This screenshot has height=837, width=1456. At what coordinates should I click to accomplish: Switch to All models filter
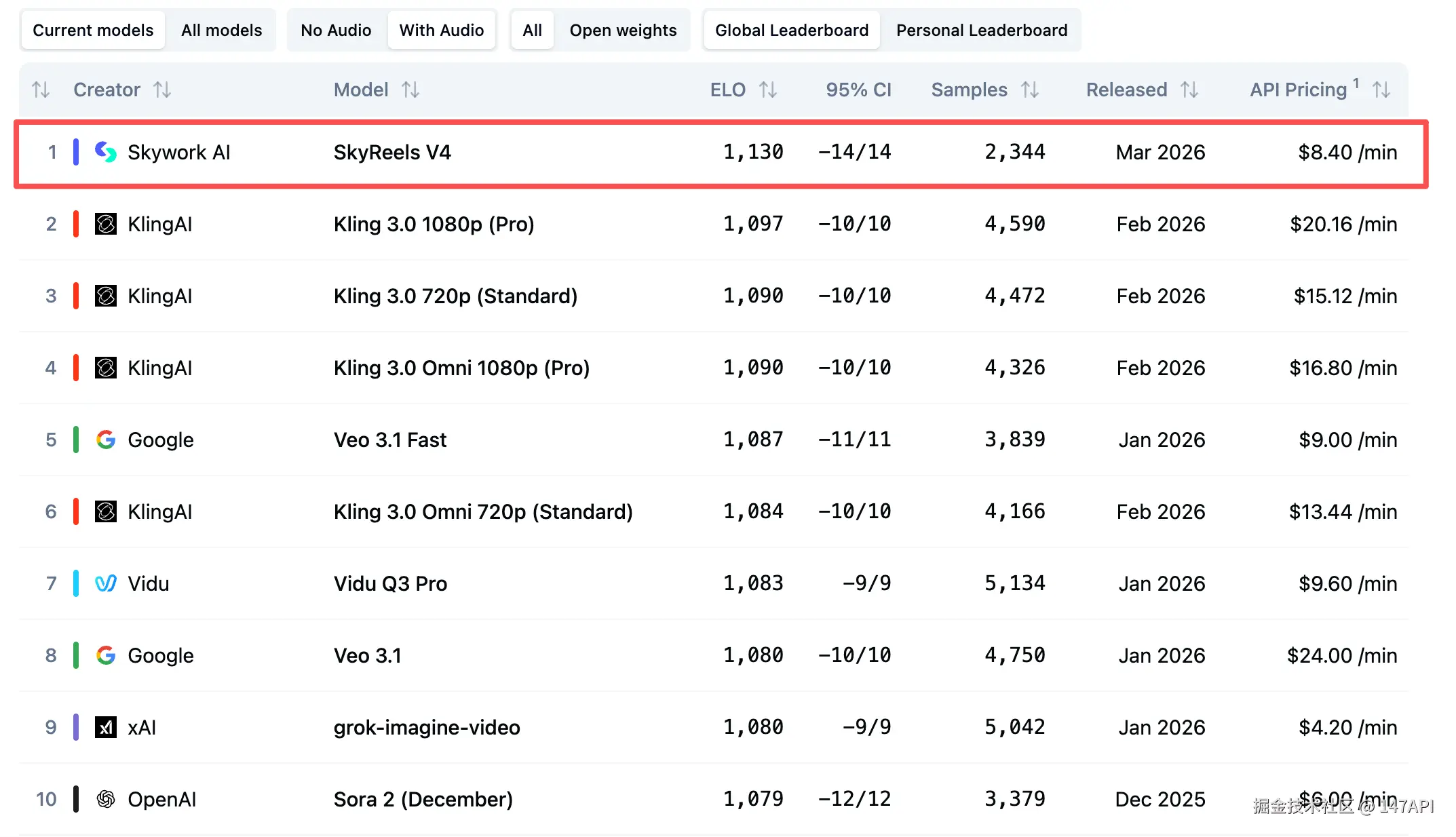pyautogui.click(x=221, y=31)
